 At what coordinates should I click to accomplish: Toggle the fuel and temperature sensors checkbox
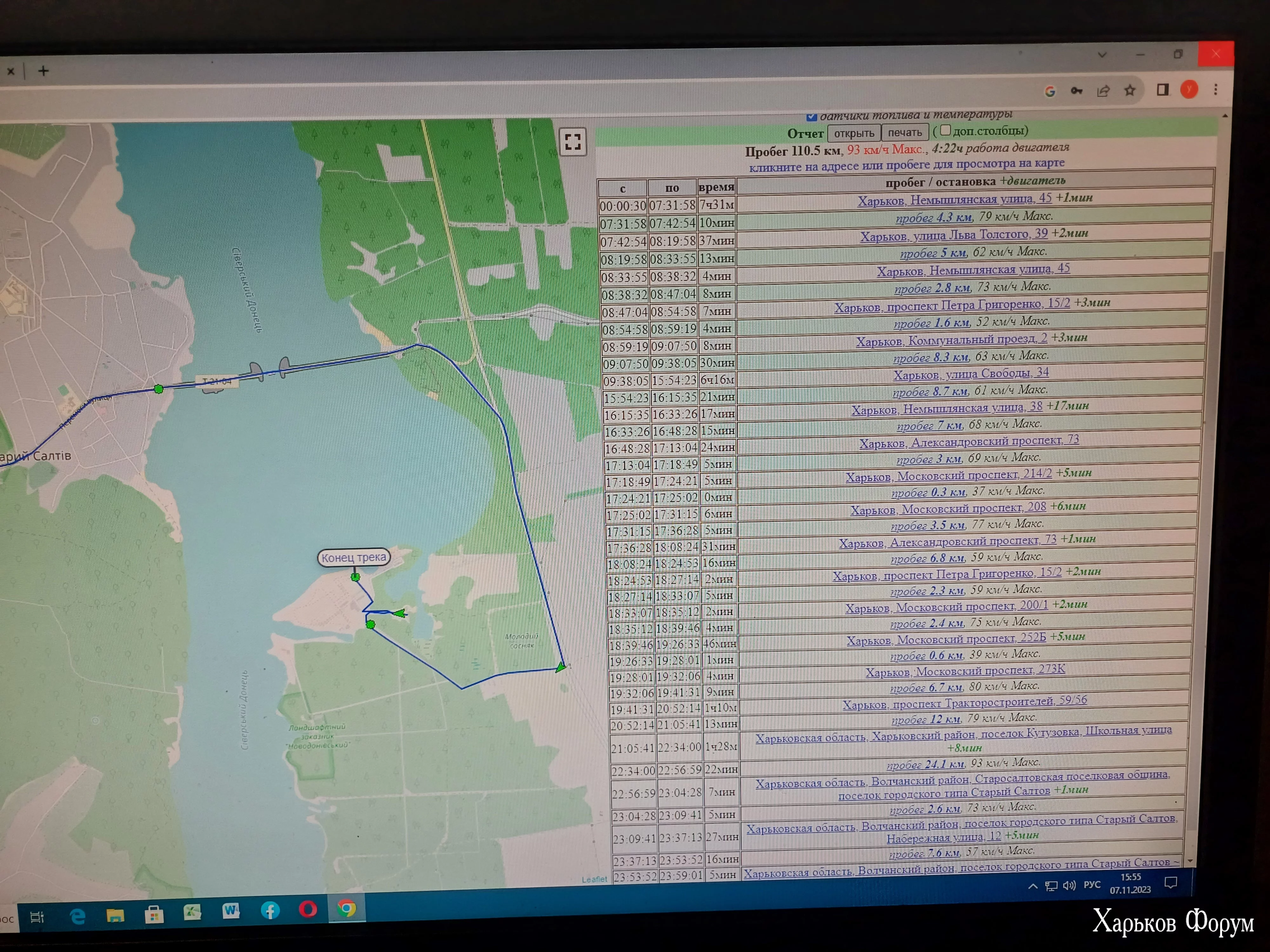click(x=811, y=116)
